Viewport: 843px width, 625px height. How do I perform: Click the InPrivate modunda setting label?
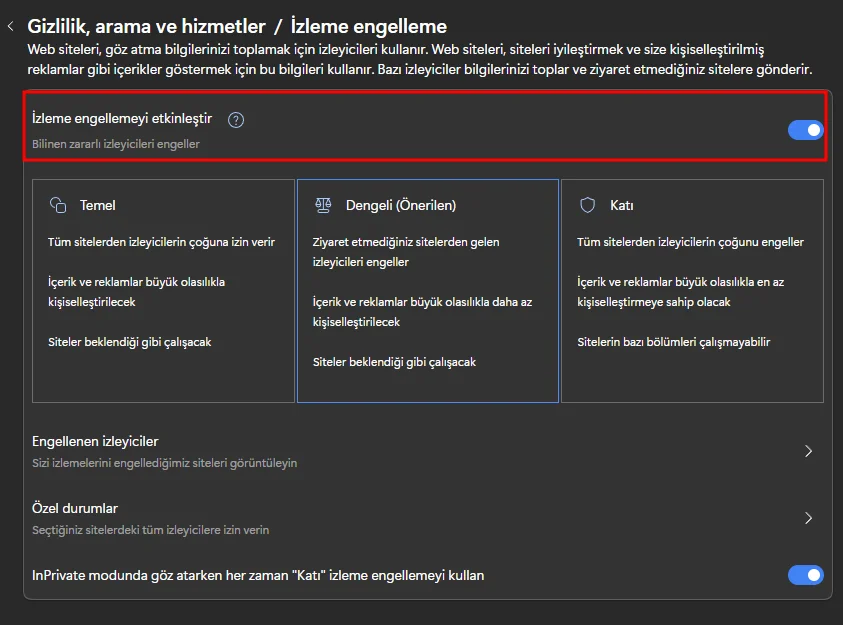(x=258, y=575)
